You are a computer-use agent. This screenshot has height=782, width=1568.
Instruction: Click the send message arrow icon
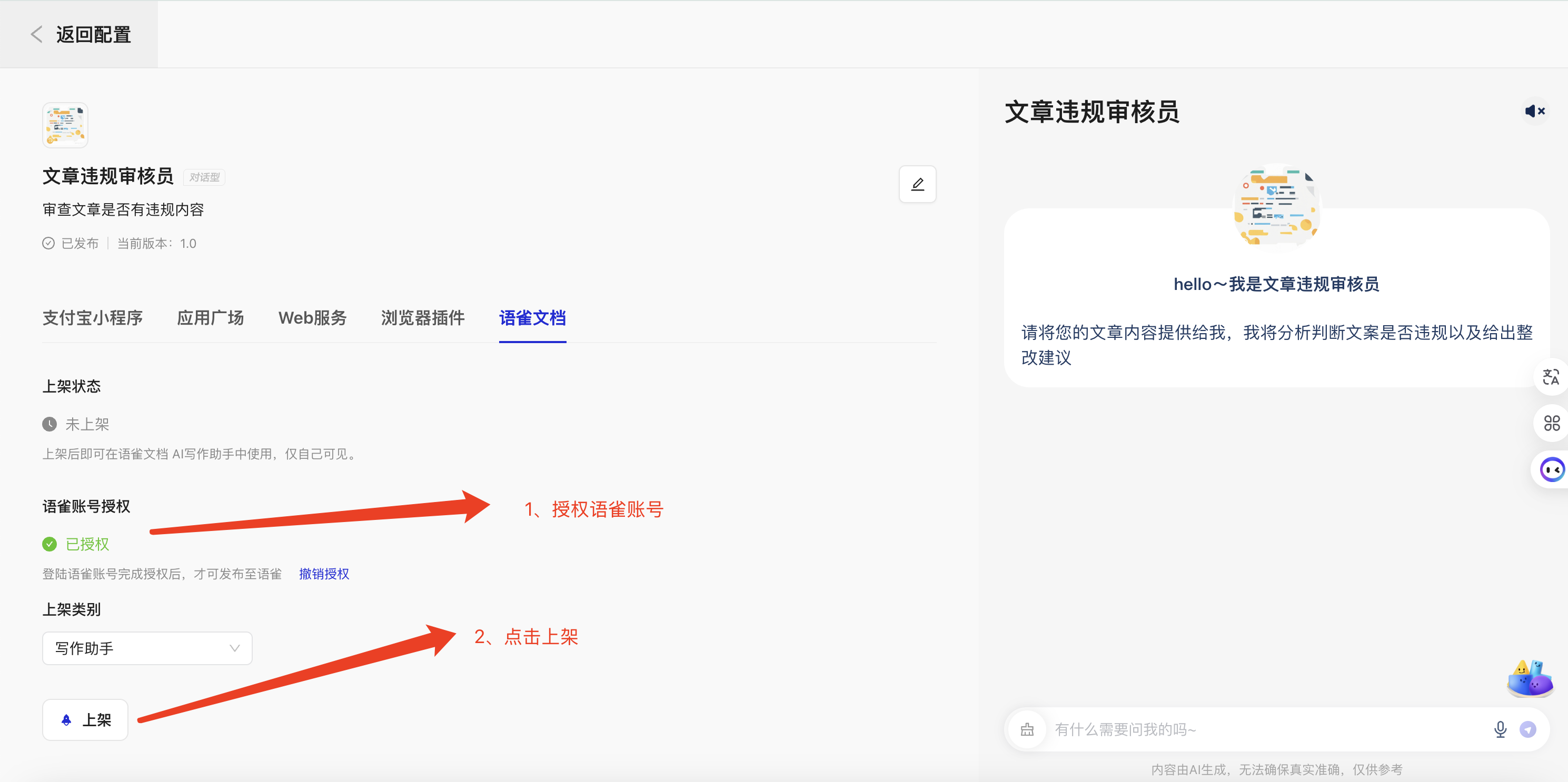tap(1528, 729)
